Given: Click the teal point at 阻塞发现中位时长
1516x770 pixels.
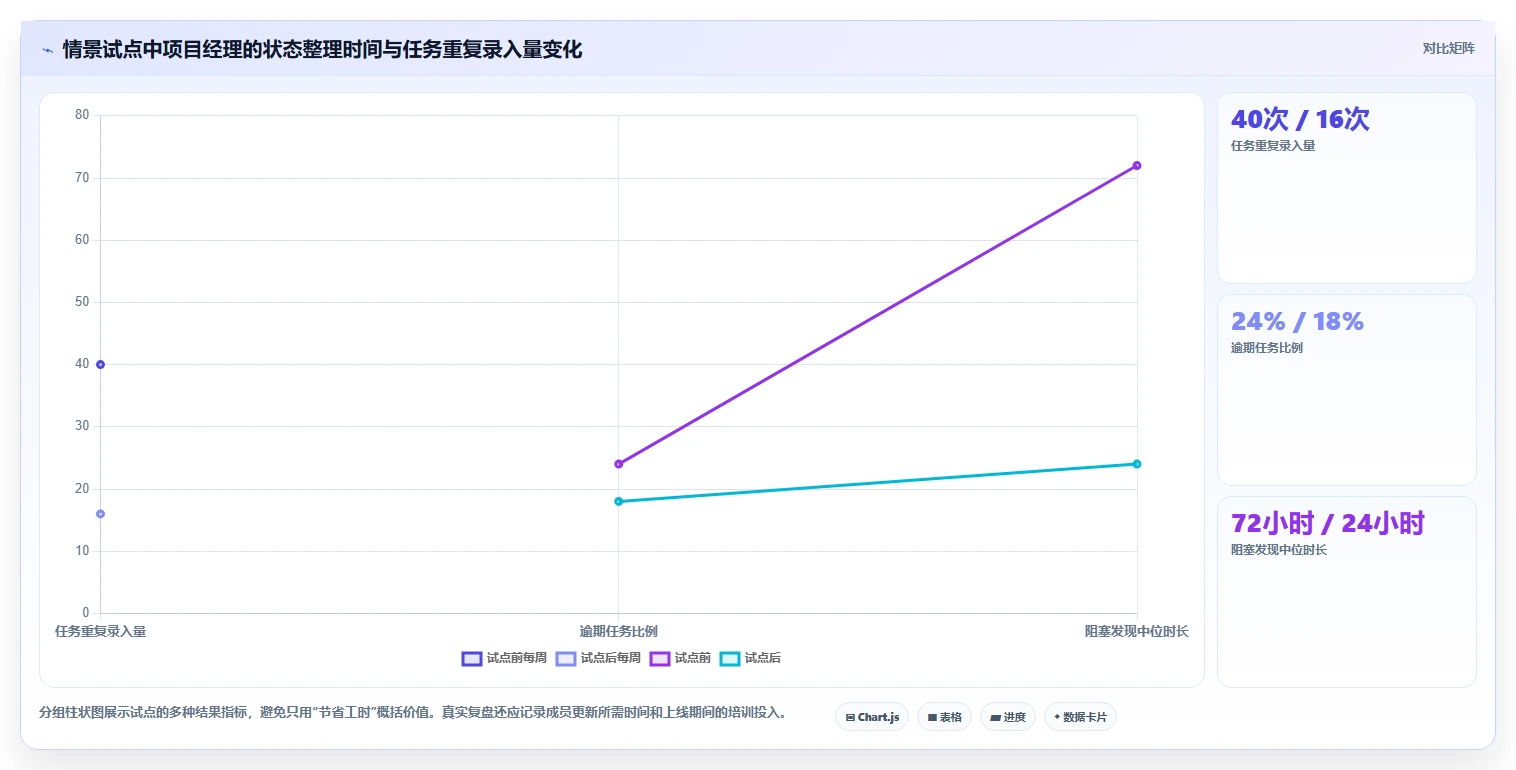Looking at the screenshot, I should click(1137, 464).
